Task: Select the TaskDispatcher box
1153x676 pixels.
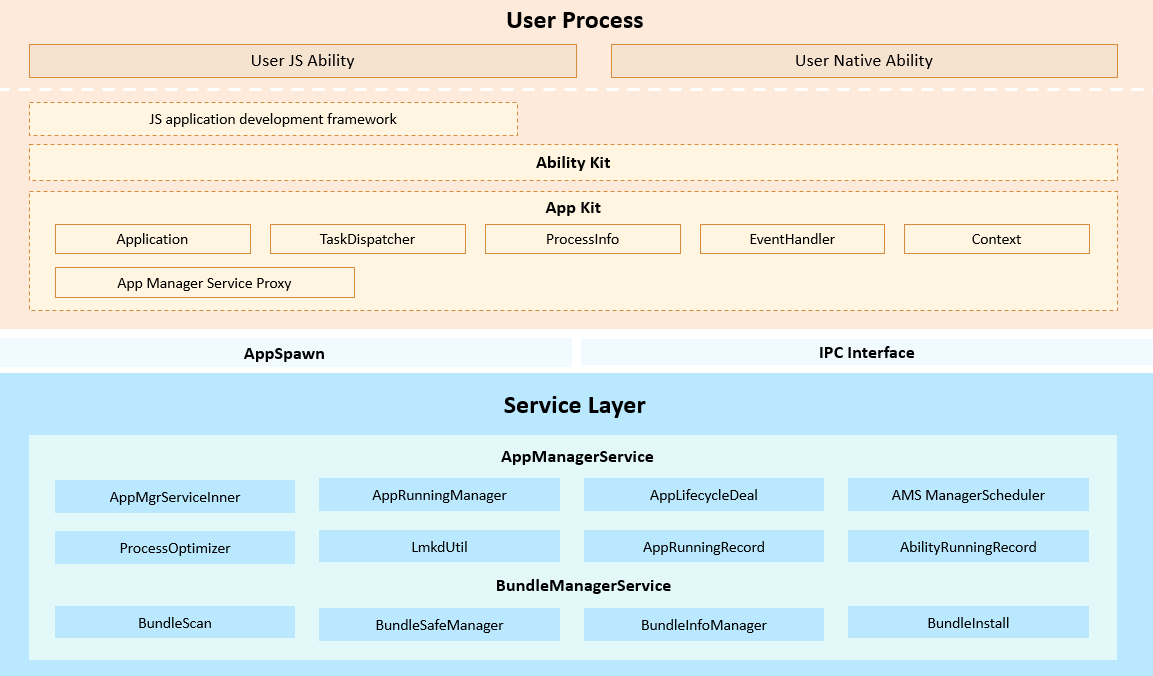Action: 367,239
